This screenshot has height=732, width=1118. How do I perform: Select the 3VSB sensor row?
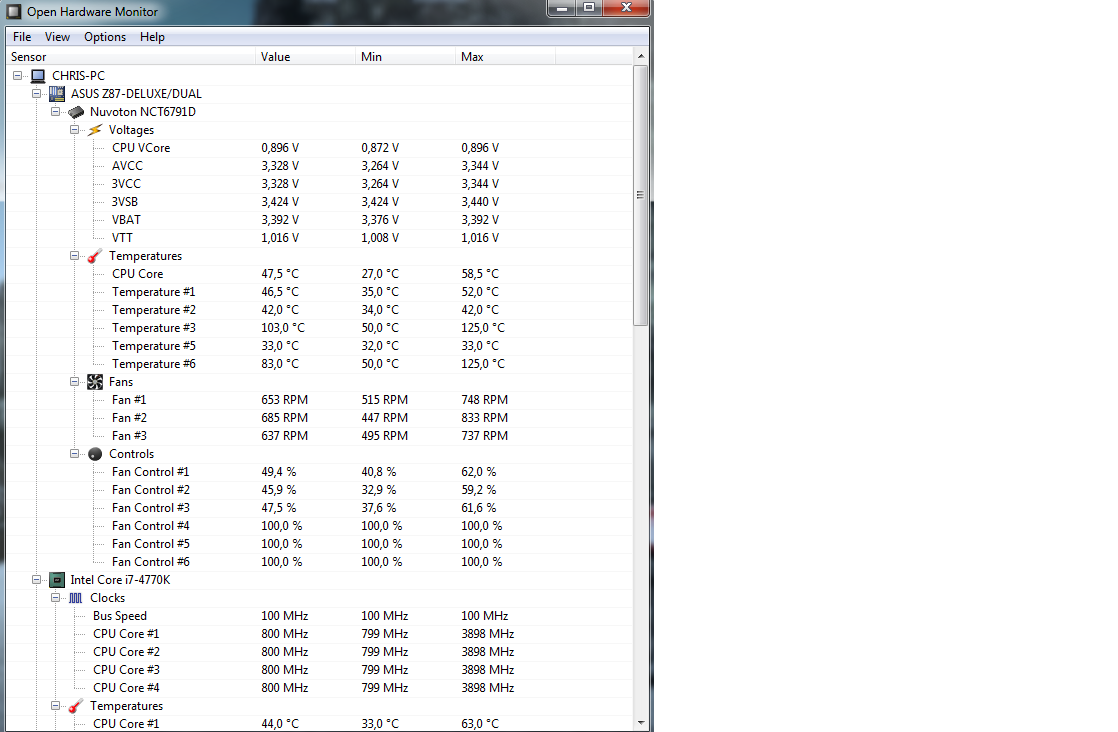[x=319, y=202]
